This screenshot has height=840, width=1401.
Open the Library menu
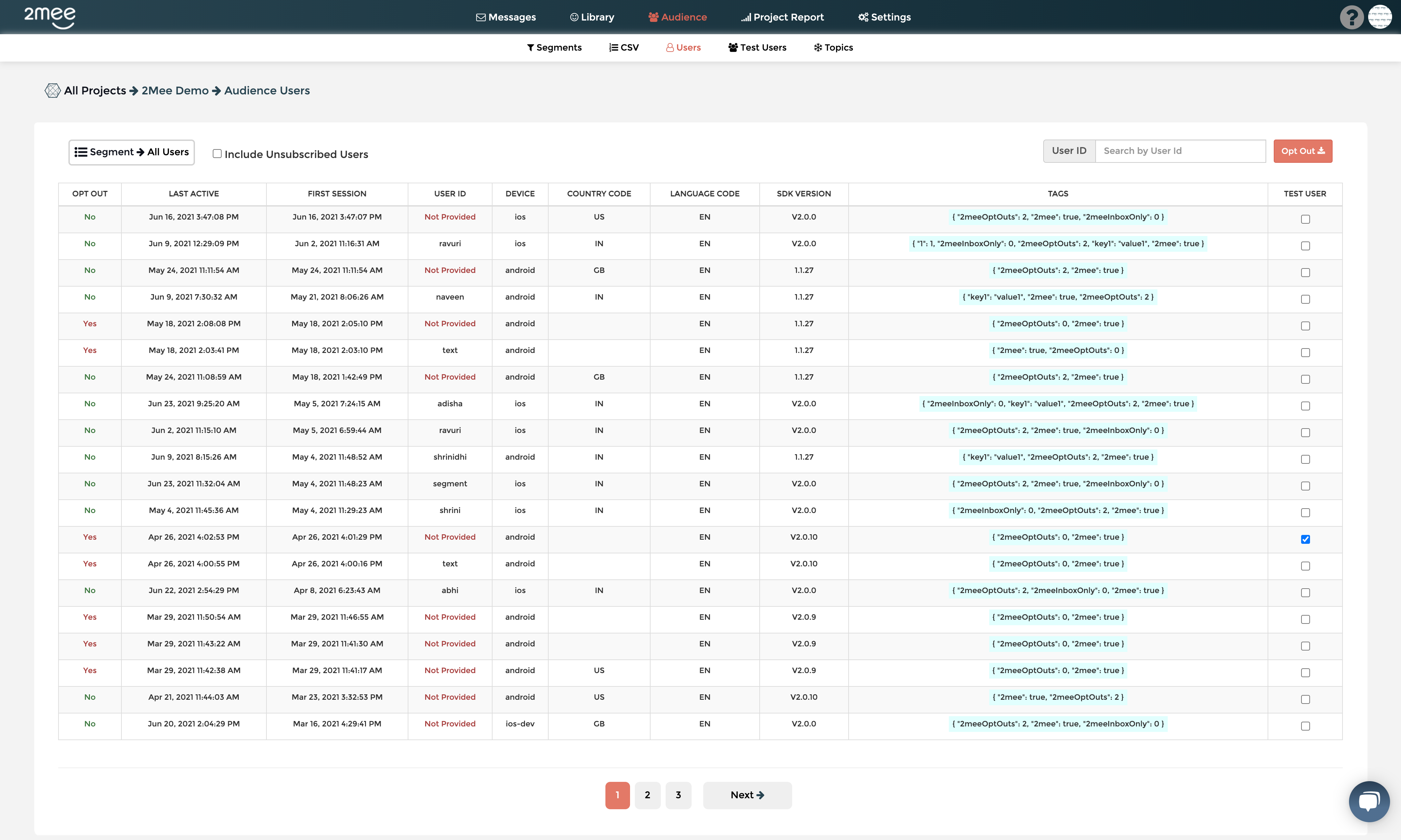[591, 17]
